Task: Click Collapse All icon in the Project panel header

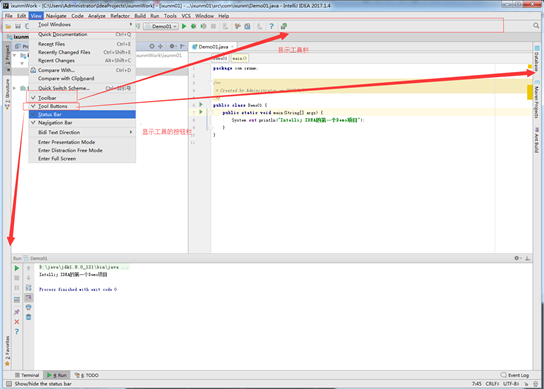Action: click(x=160, y=46)
